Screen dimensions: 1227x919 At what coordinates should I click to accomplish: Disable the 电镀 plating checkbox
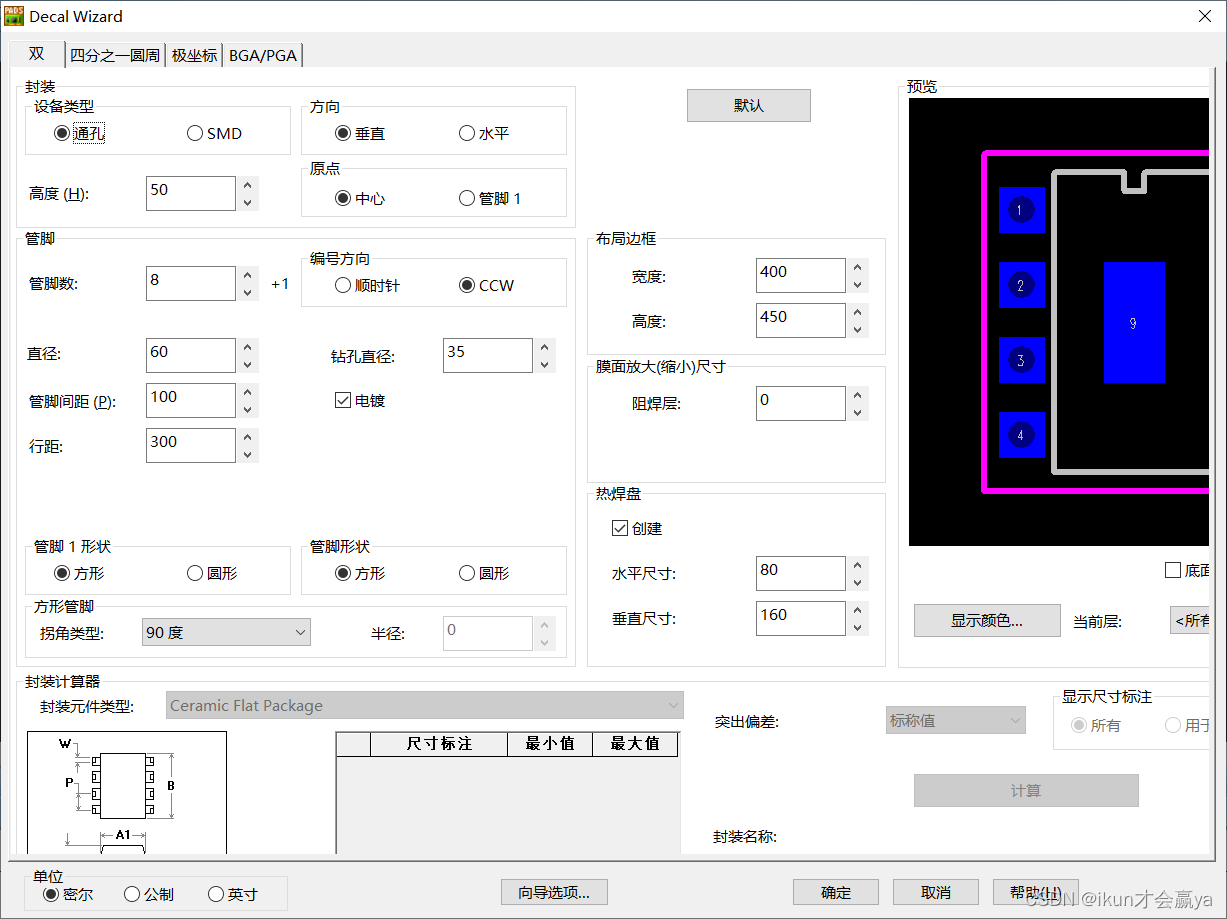(x=343, y=400)
